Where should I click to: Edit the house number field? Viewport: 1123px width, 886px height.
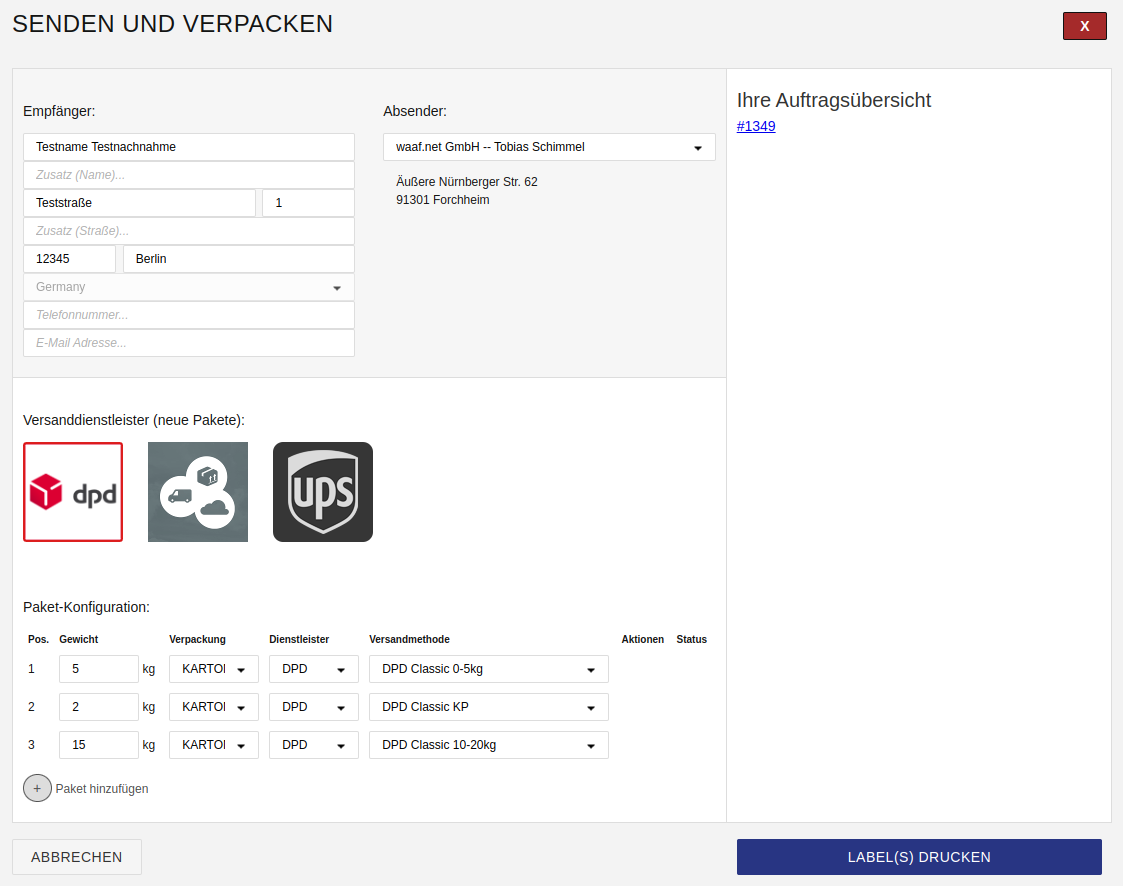tap(309, 203)
